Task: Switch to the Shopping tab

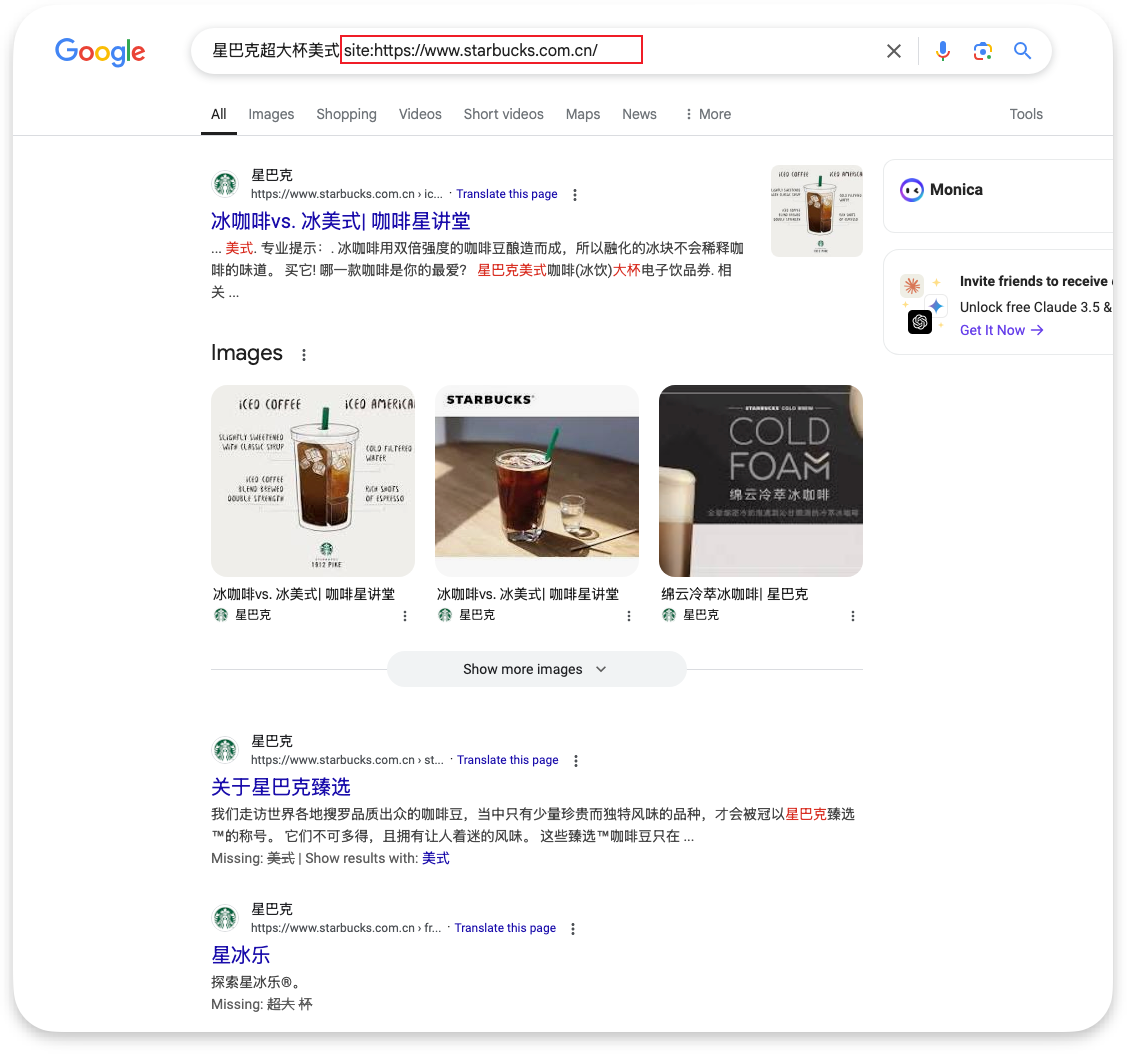Action: pyautogui.click(x=346, y=114)
